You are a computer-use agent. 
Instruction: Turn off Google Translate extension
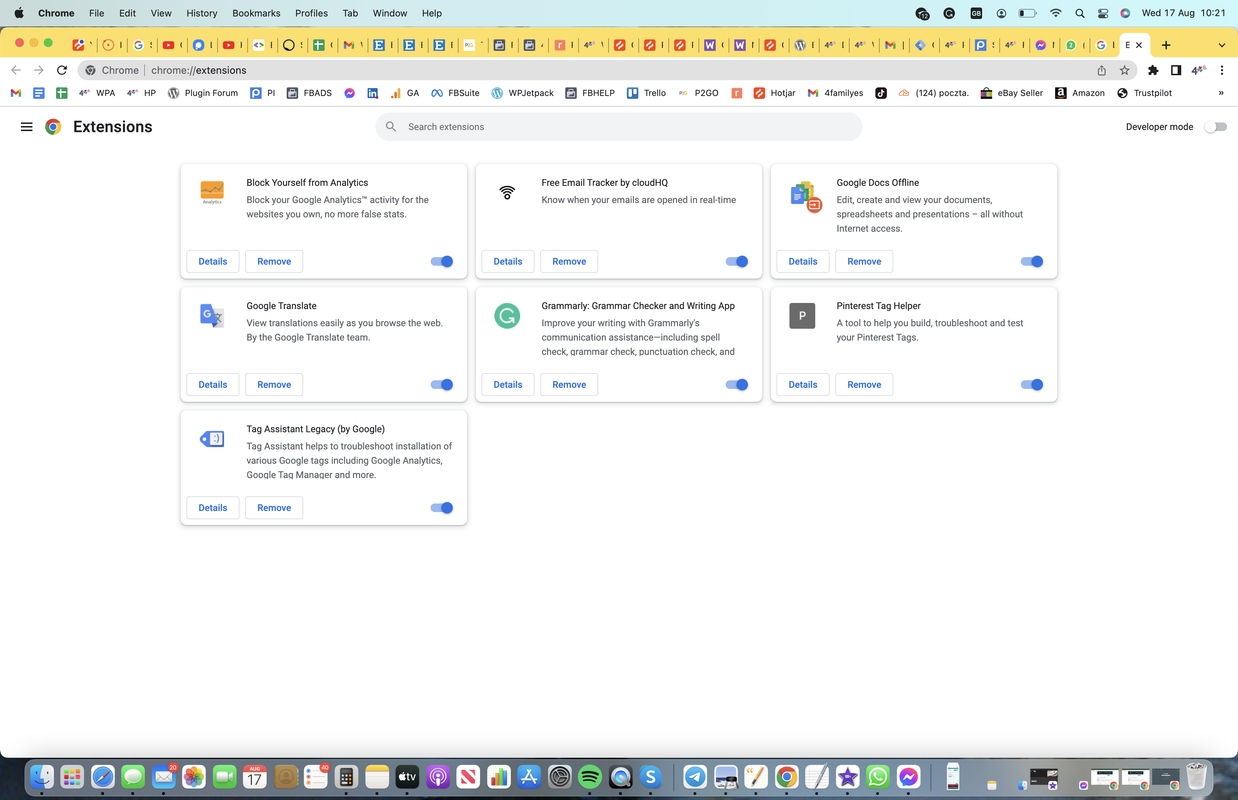pos(442,384)
